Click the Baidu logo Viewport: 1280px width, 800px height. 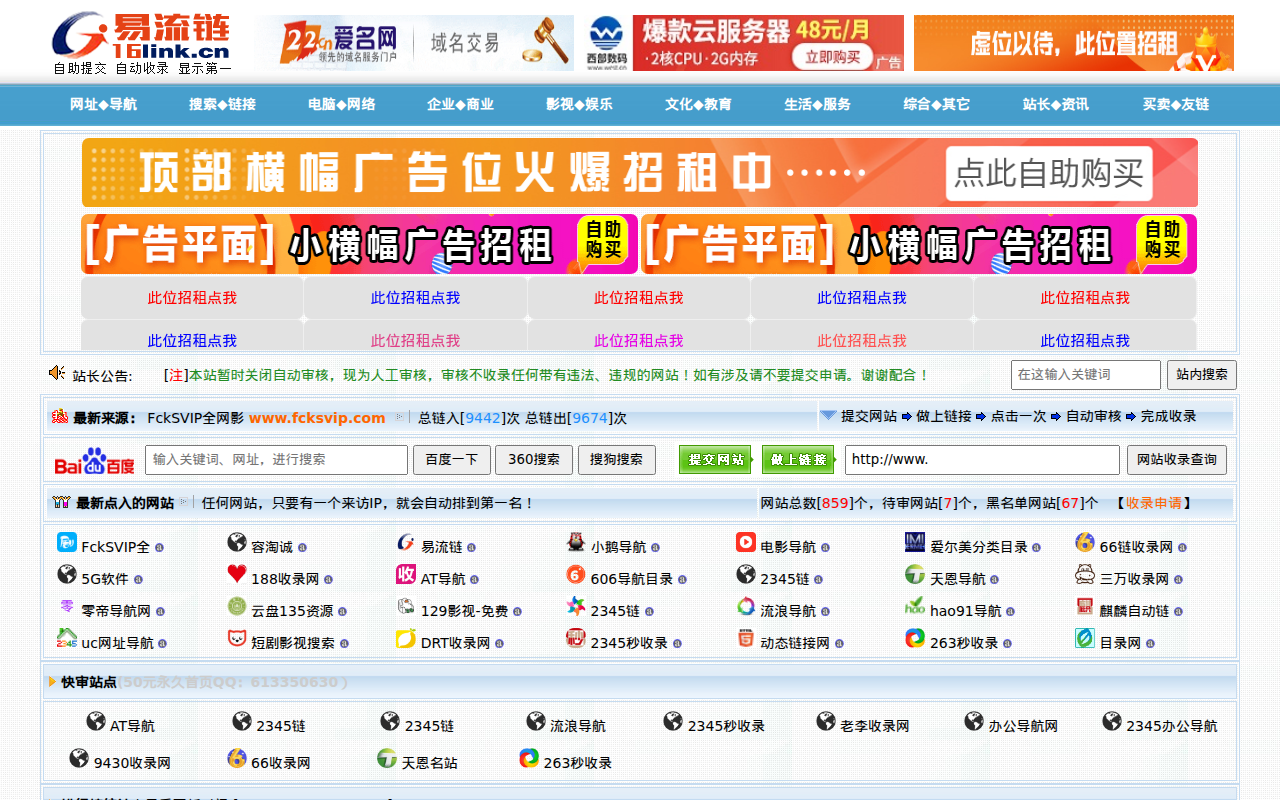click(95, 461)
